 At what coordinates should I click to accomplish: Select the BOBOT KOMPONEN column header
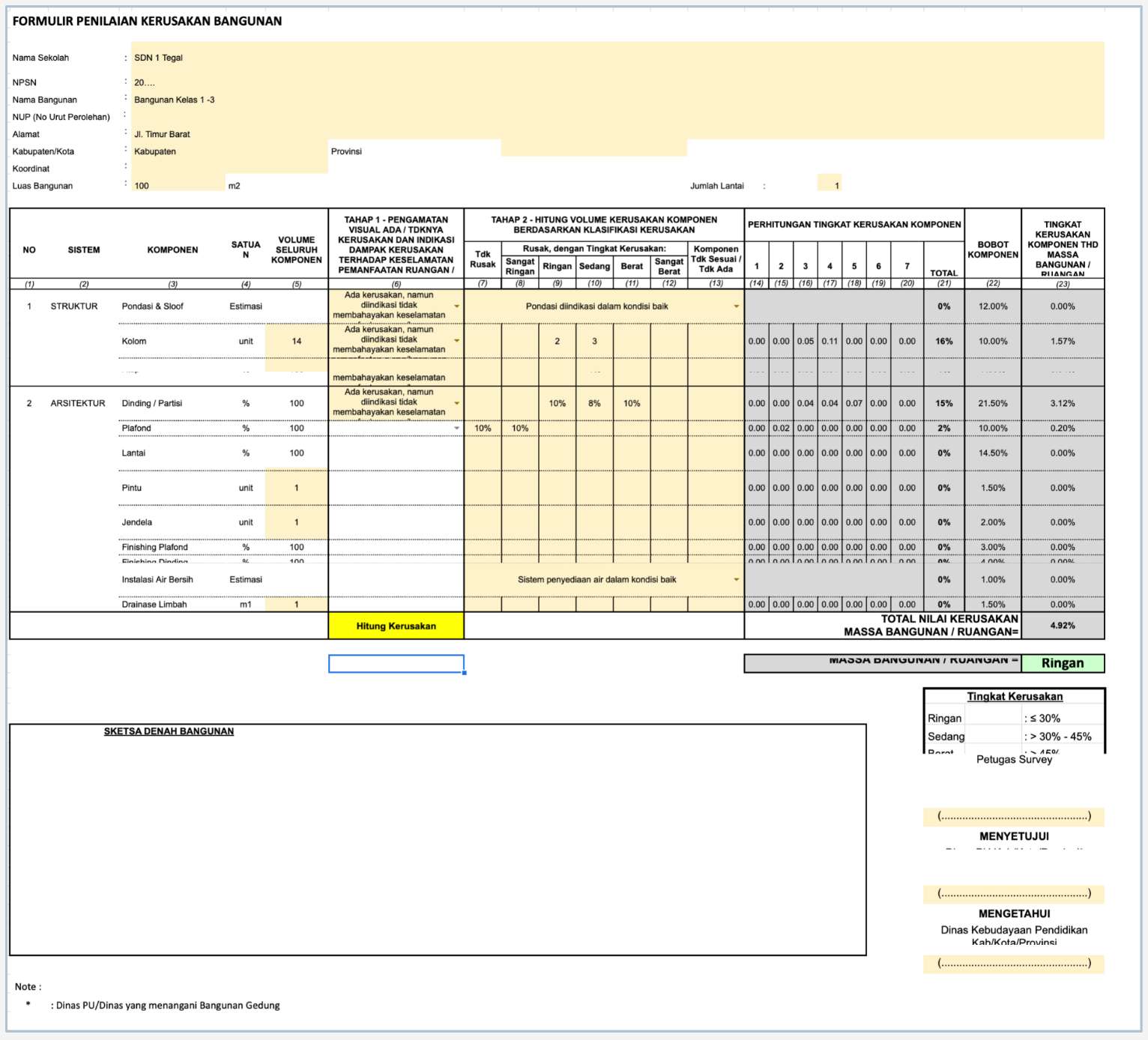(993, 250)
